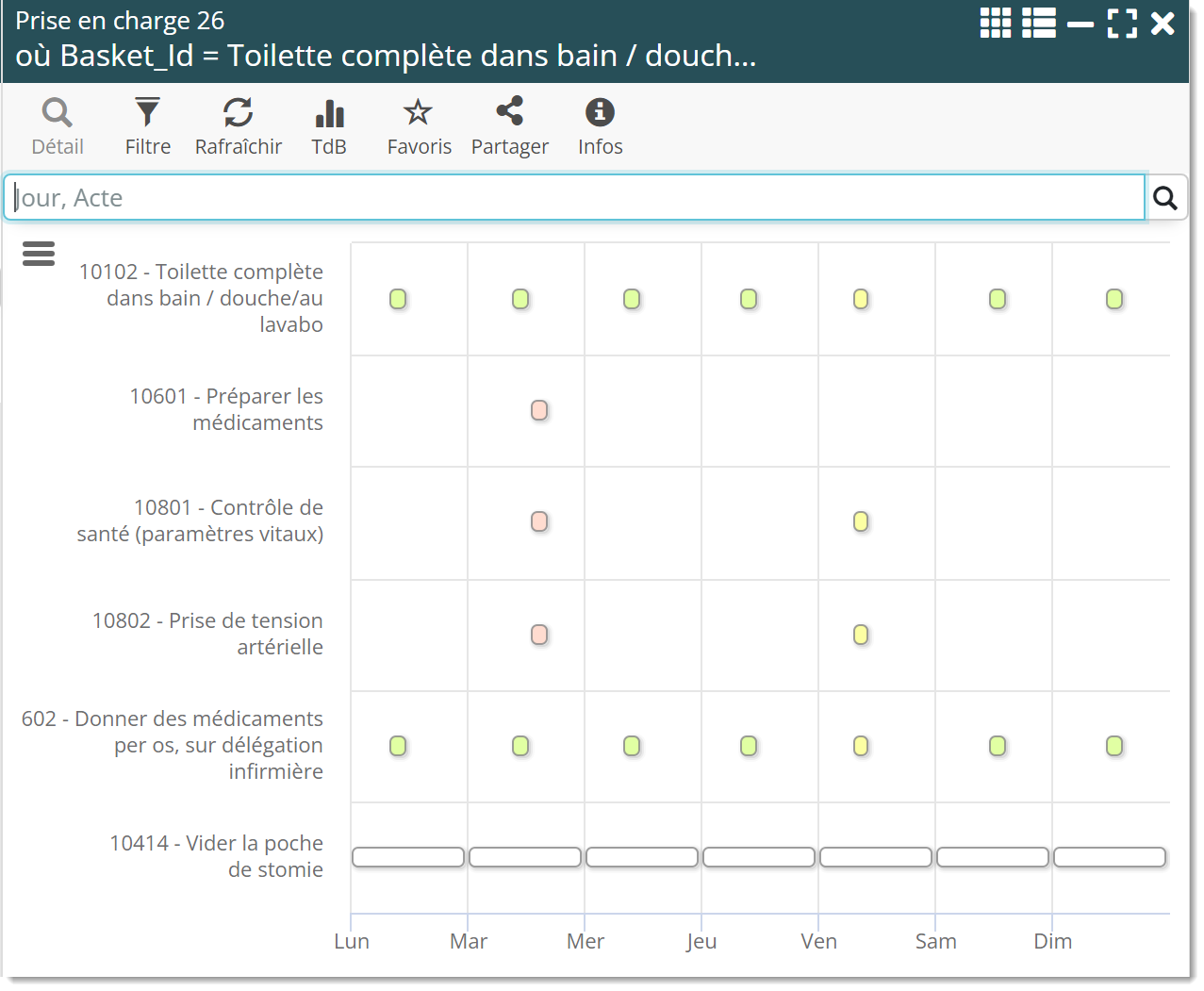Open the Détail magnifier tool
Viewport: 1204px width, 991px height.
tap(58, 126)
